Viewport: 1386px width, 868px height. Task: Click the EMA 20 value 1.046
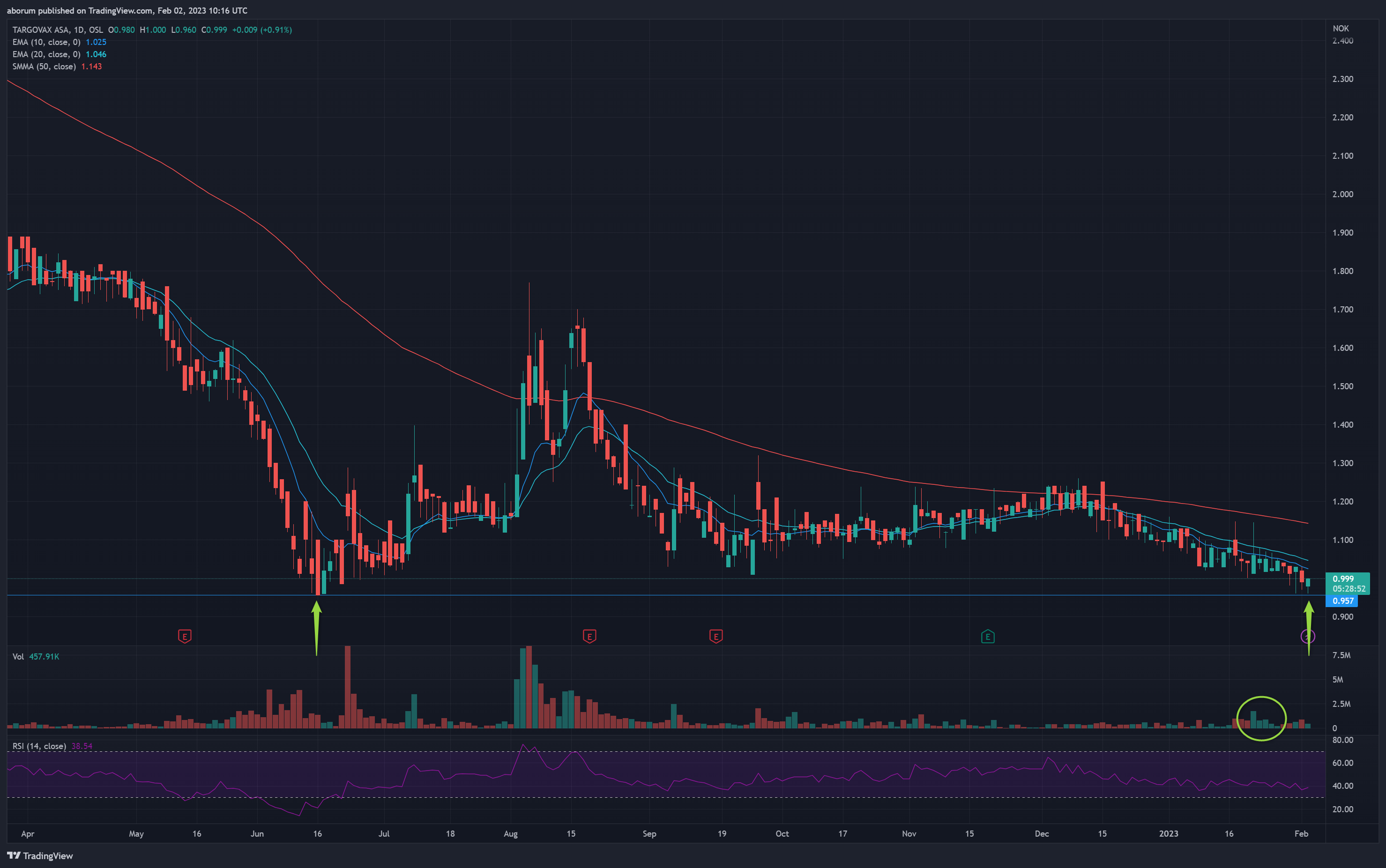[96, 54]
